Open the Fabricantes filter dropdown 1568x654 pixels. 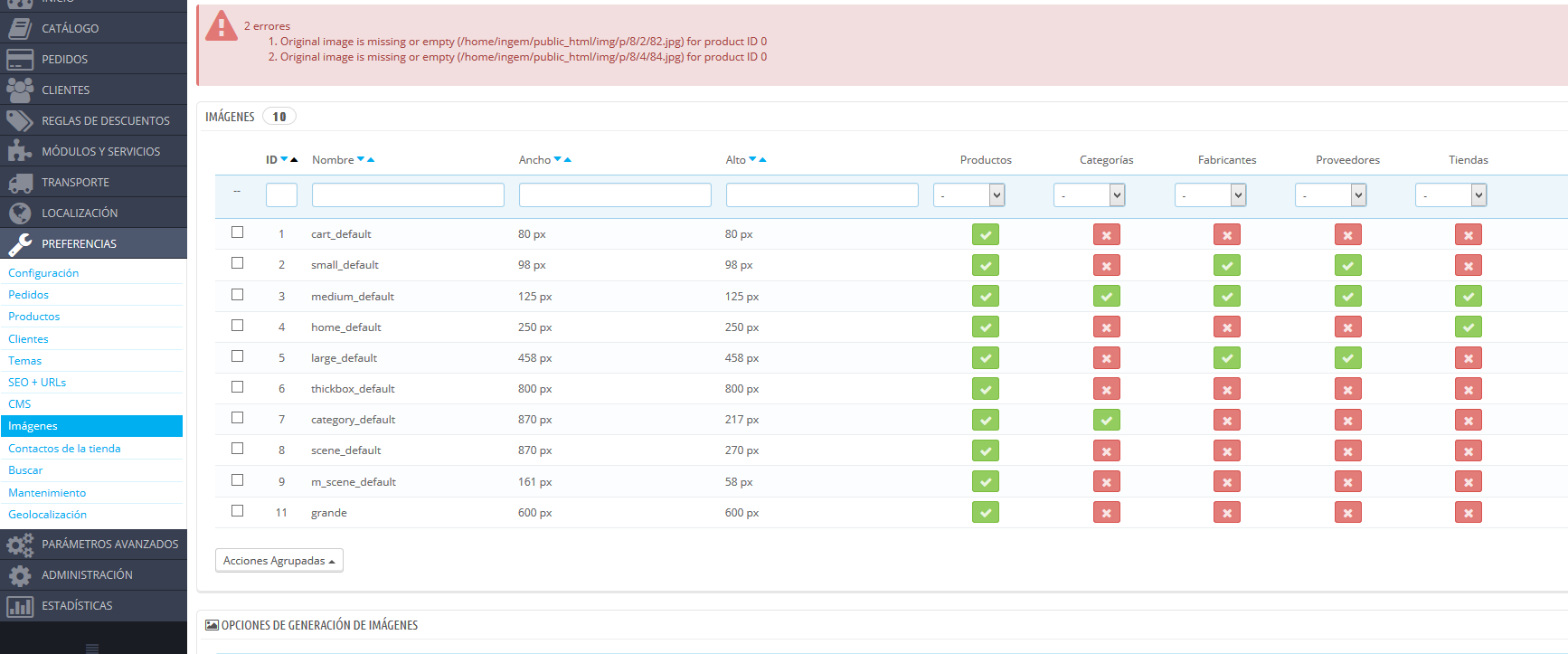coord(1210,195)
